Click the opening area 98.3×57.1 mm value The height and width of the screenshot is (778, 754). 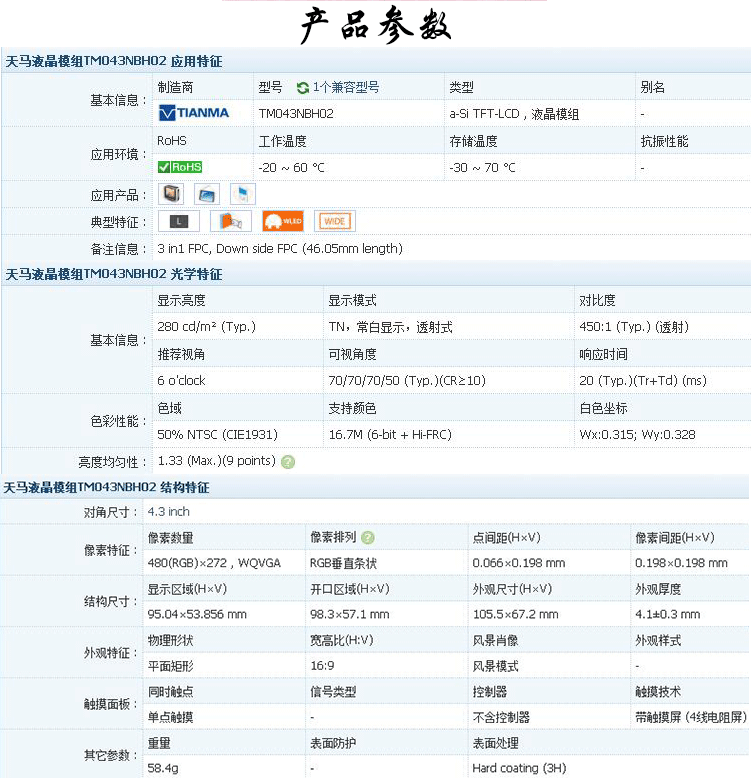click(350, 614)
